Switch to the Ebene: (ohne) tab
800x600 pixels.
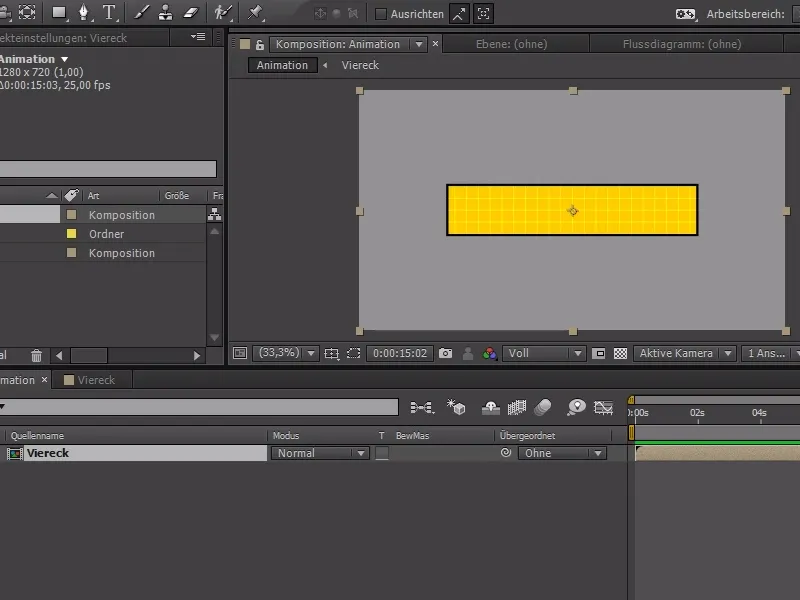tap(511, 44)
